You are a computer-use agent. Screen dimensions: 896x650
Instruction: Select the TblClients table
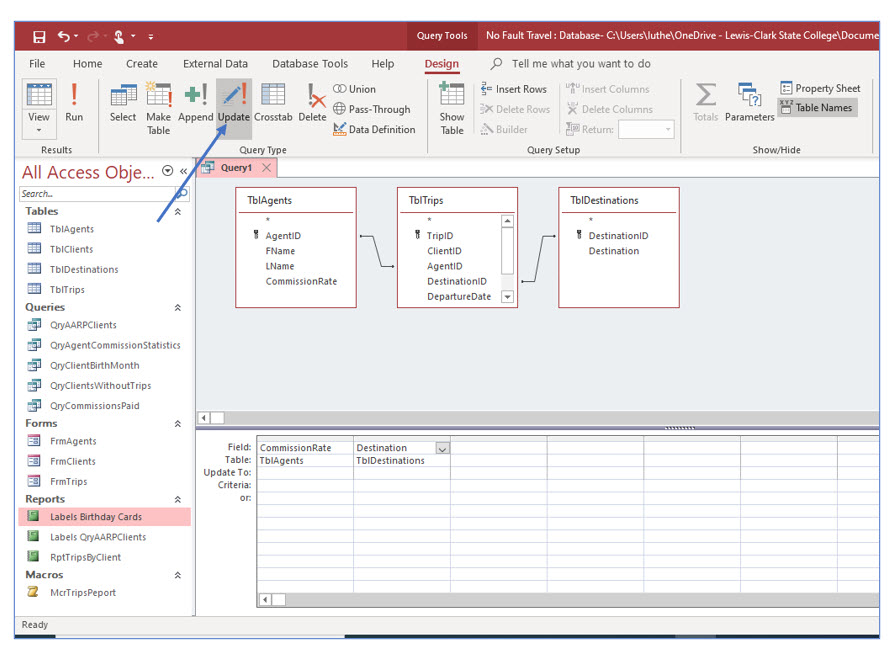click(x=71, y=250)
